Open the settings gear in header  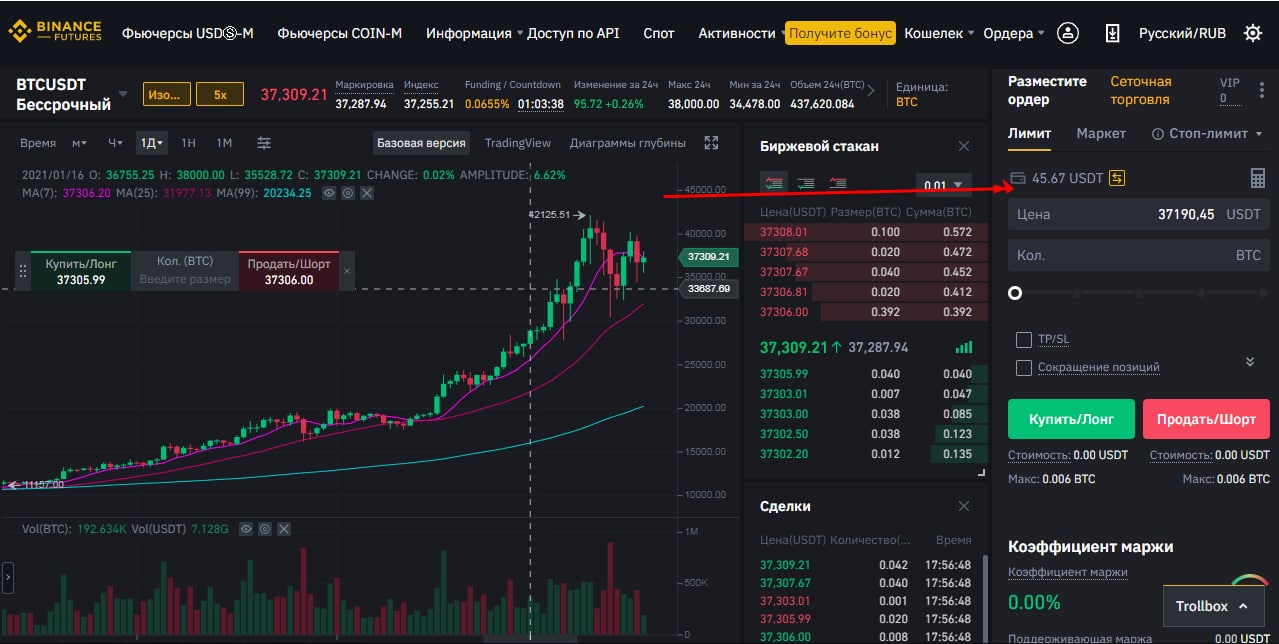(x=1252, y=33)
